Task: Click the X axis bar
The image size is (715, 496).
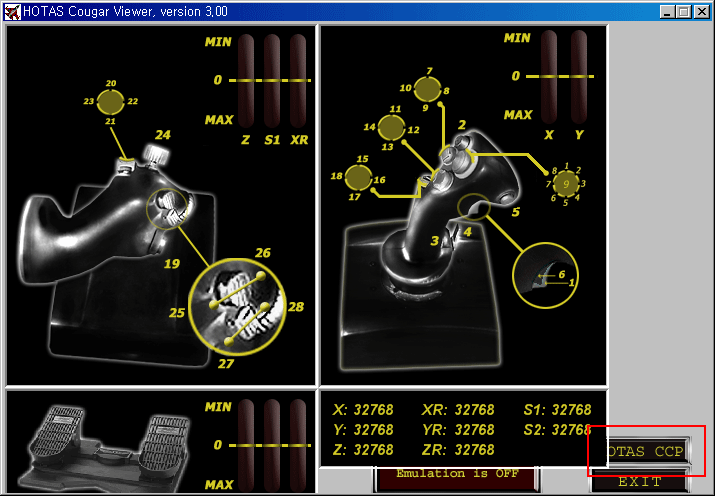Action: [x=549, y=77]
